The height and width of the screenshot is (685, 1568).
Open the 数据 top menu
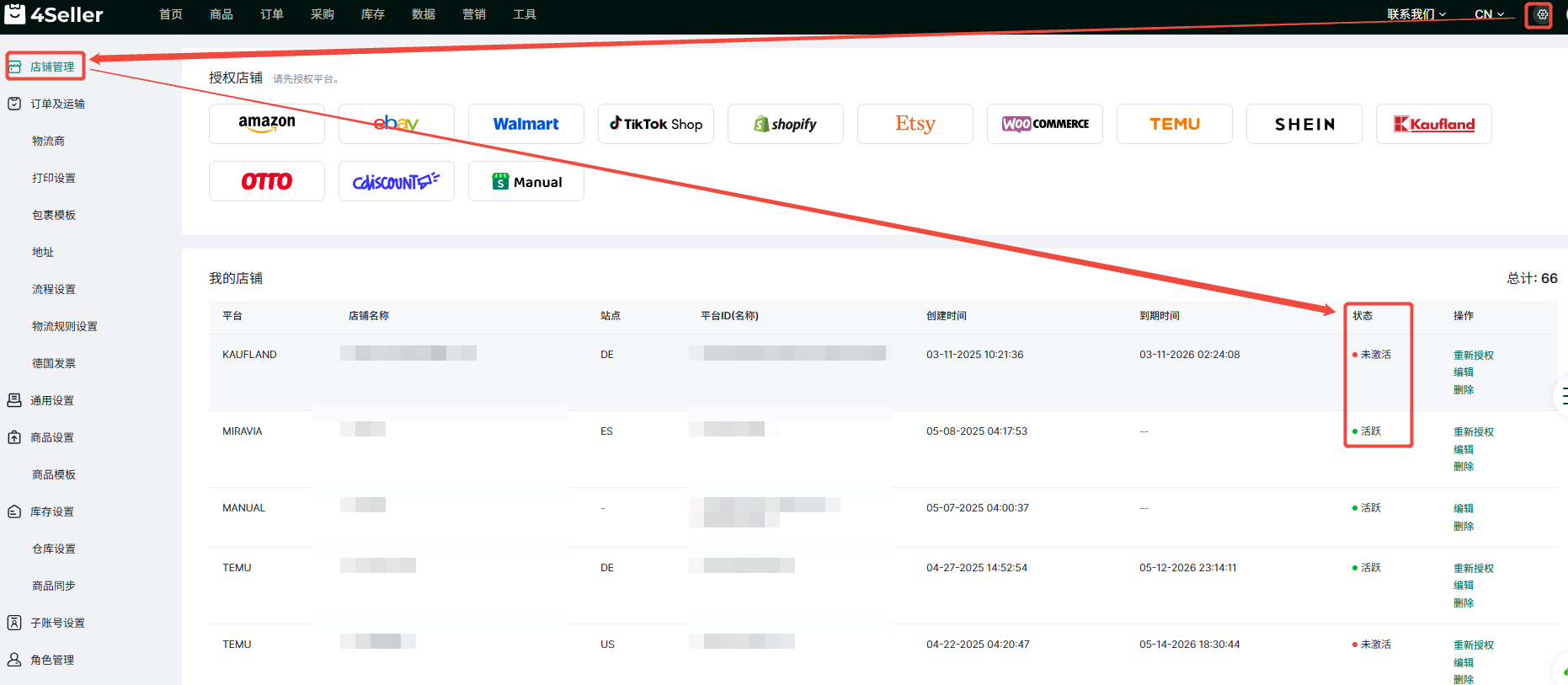(x=424, y=14)
